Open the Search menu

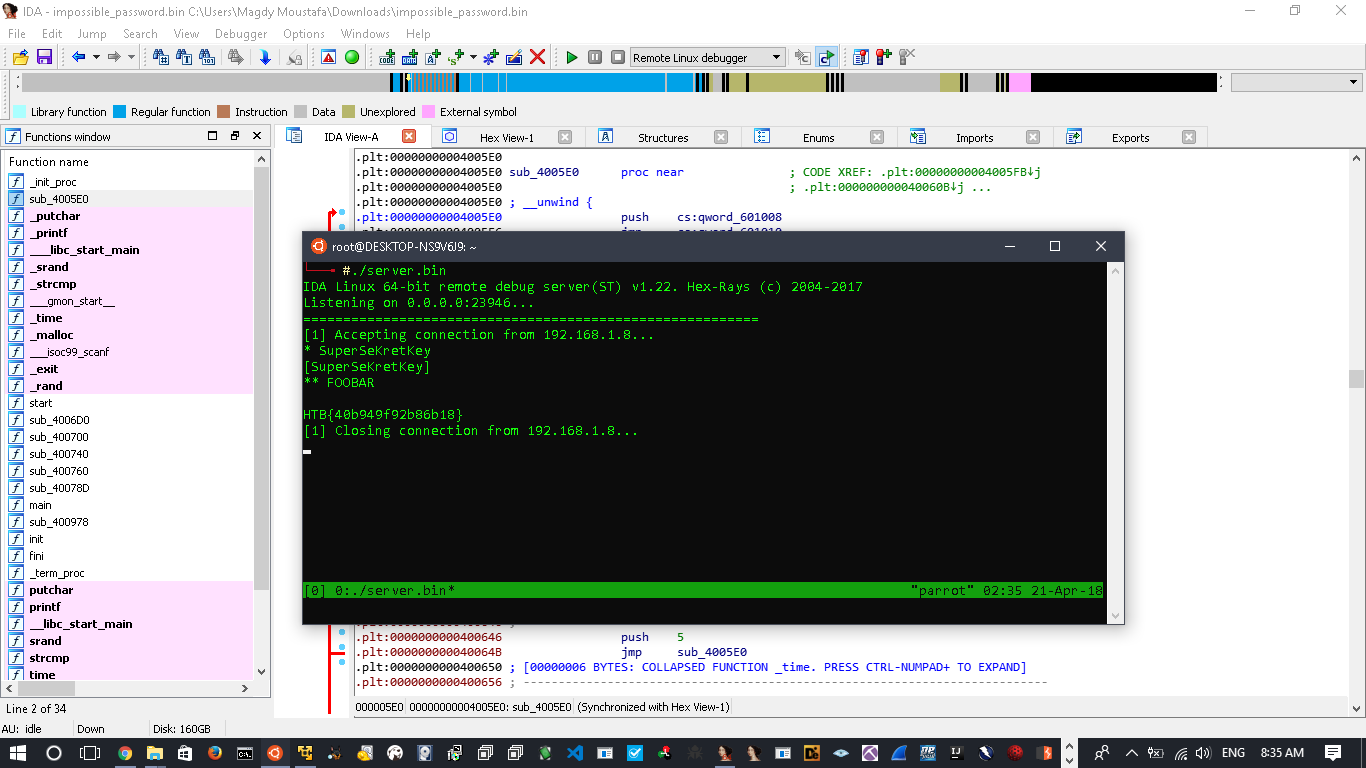click(140, 33)
